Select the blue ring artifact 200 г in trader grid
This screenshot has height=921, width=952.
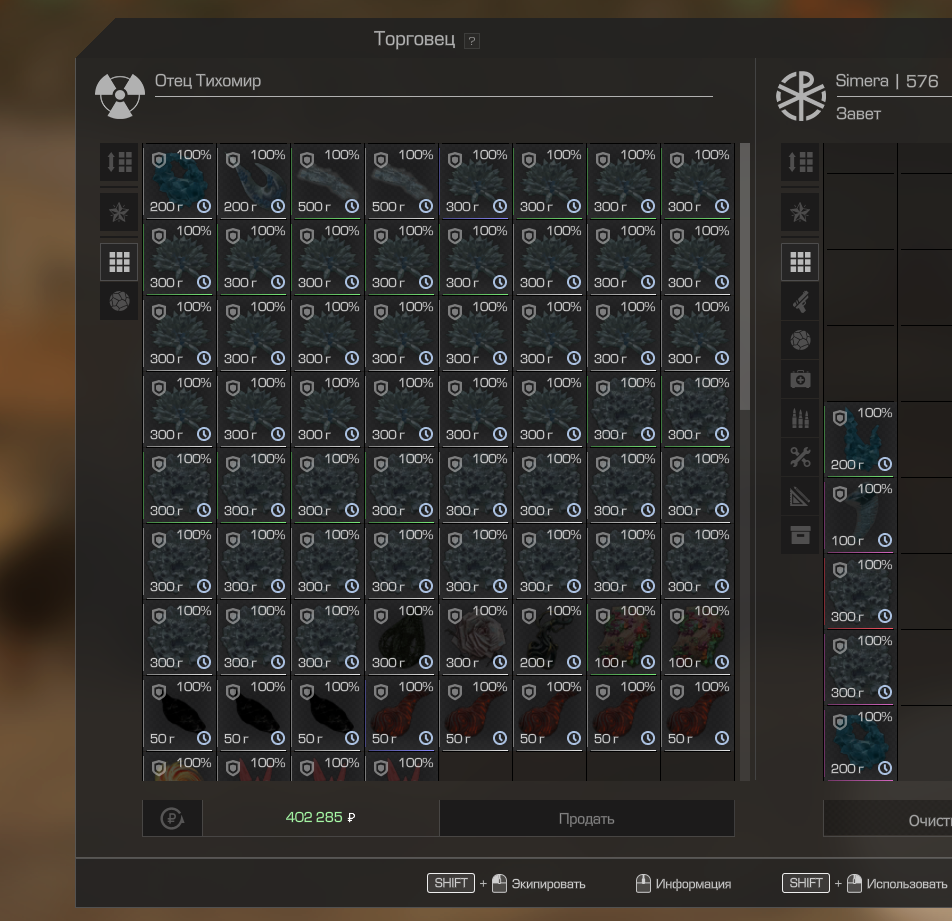[180, 181]
